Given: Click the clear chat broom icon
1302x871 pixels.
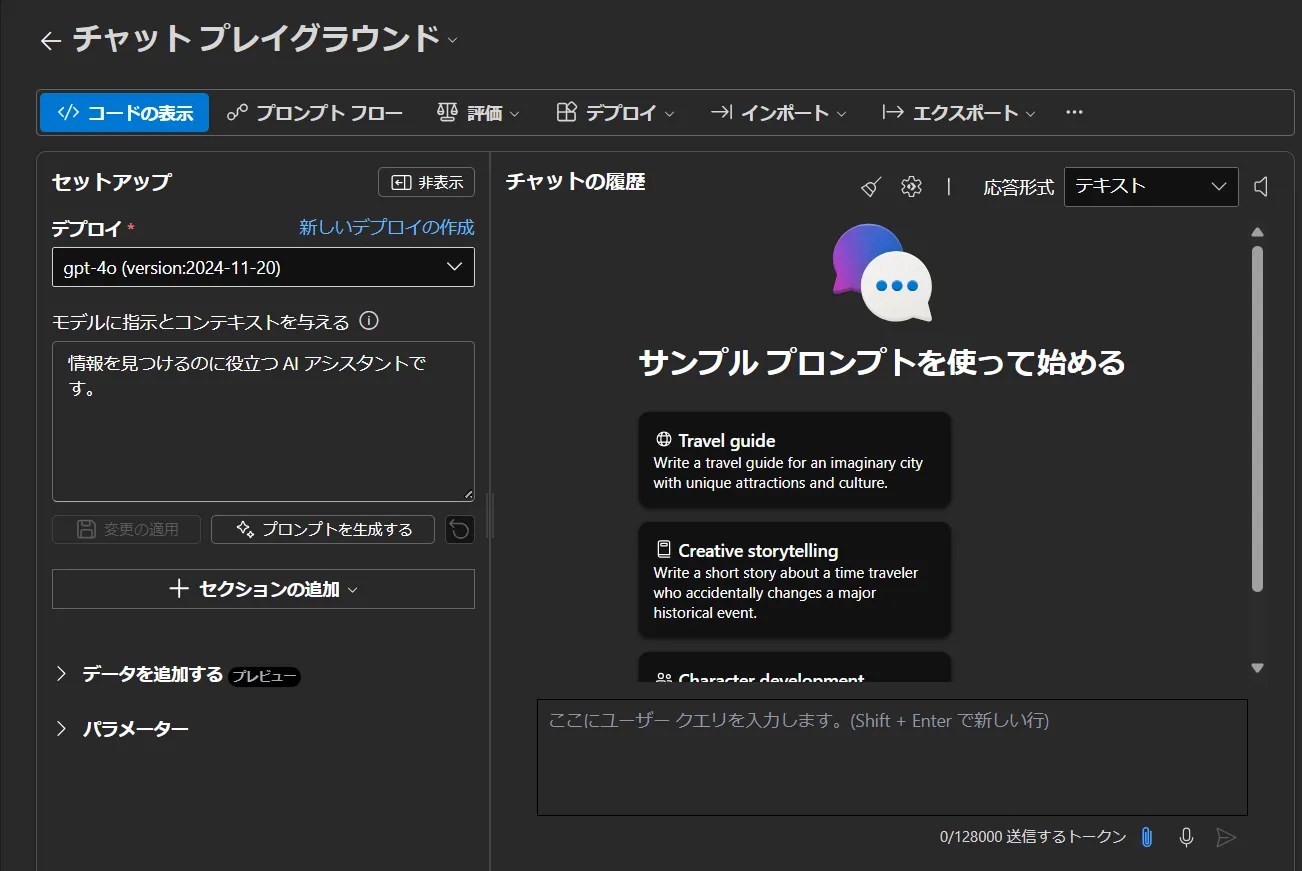Looking at the screenshot, I should point(871,187).
